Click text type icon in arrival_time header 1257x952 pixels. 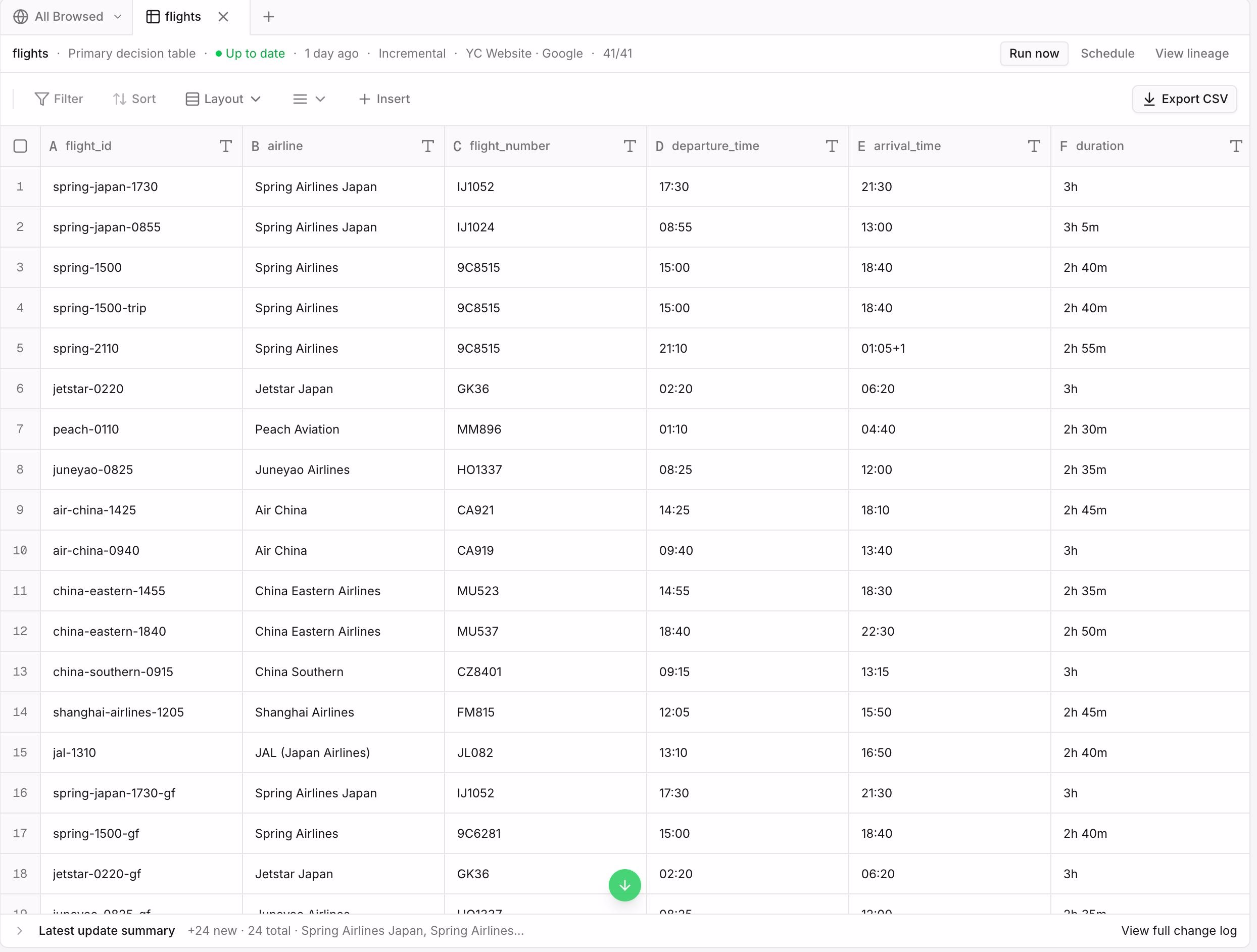[x=1034, y=146]
